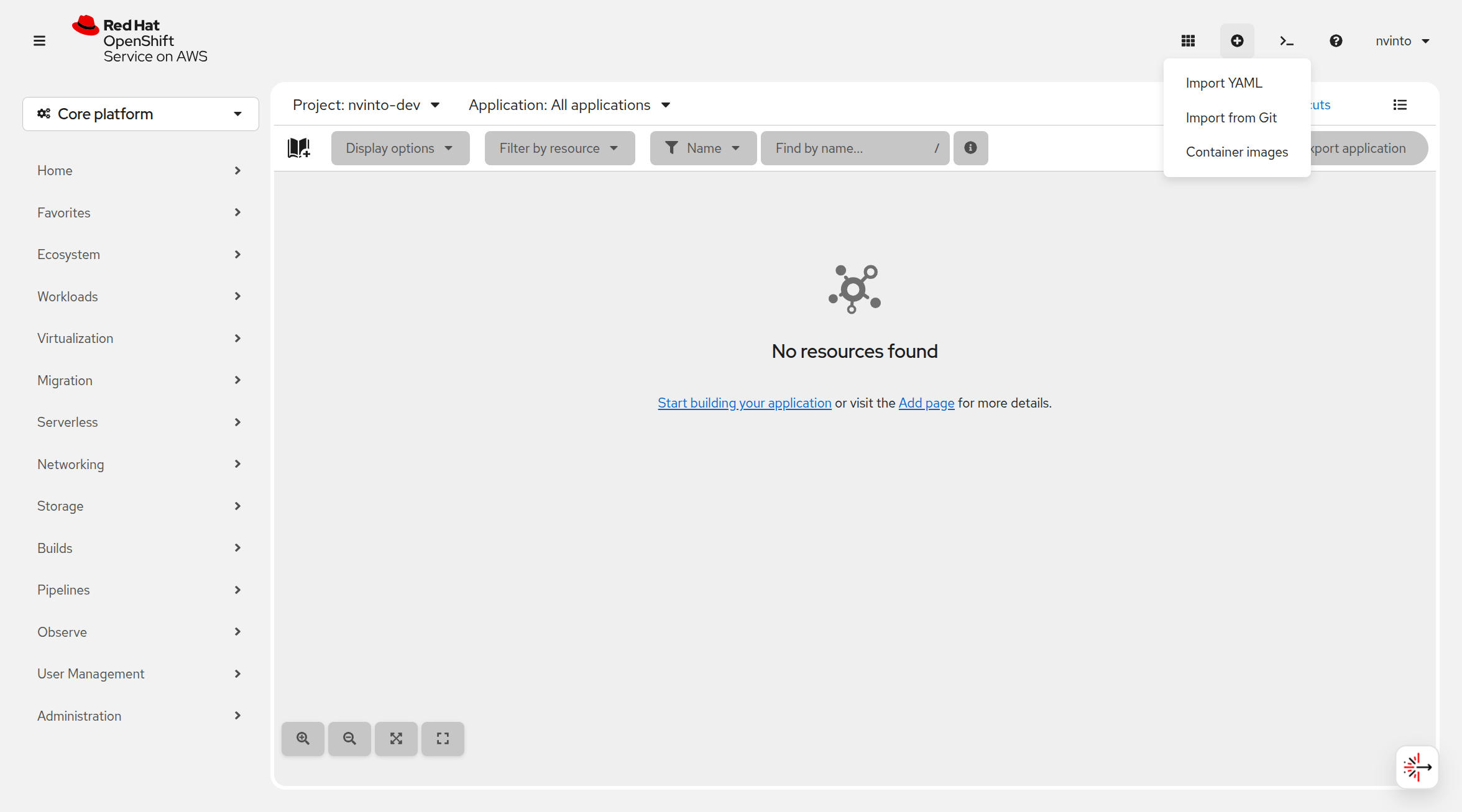Open the application launcher grid icon

pos(1188,41)
